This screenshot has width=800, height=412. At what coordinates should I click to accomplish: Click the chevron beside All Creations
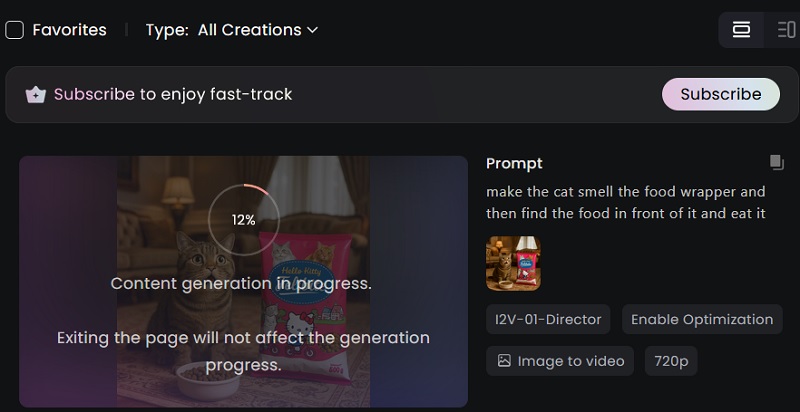point(312,30)
